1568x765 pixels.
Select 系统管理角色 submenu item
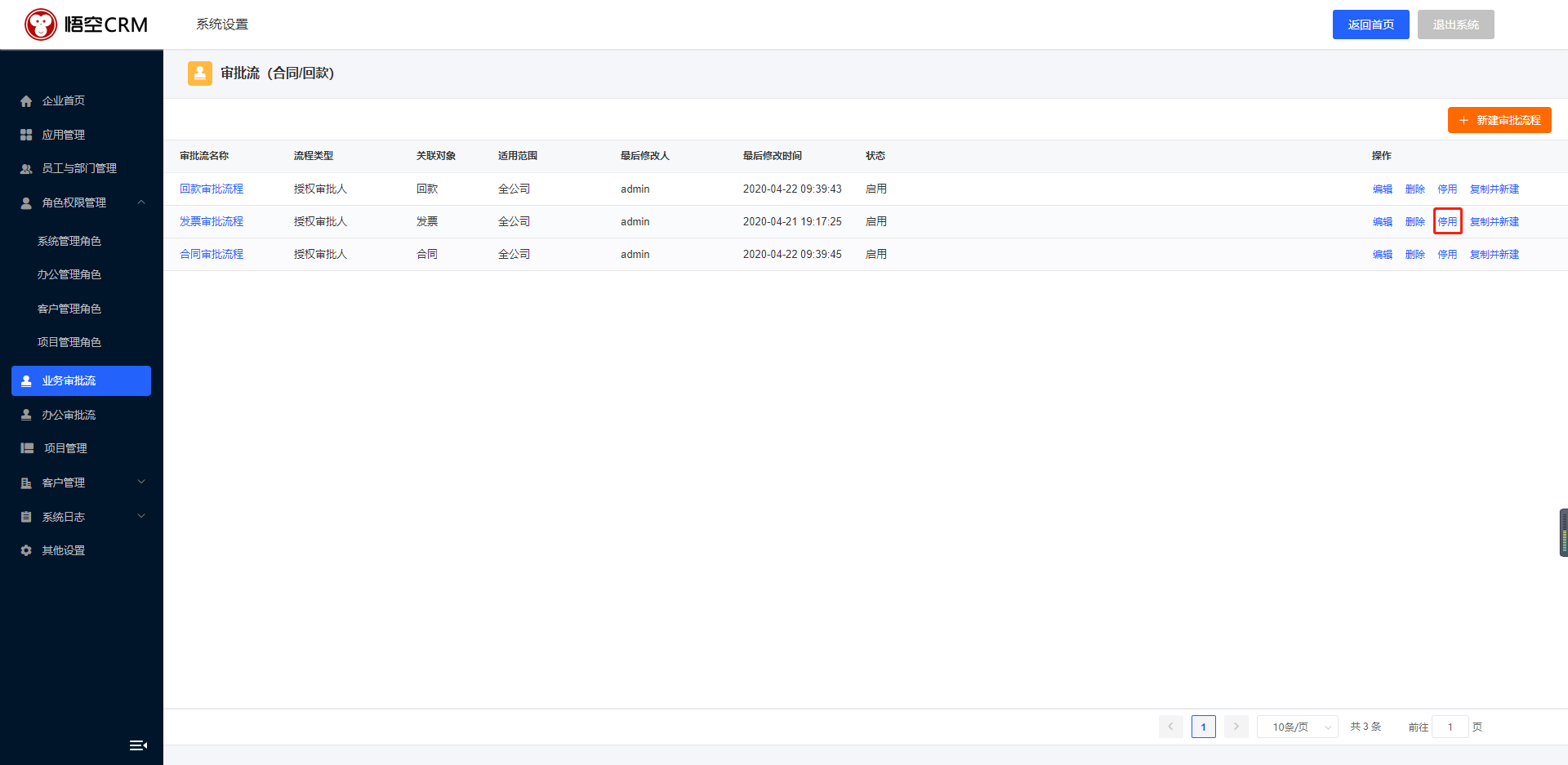click(x=69, y=241)
